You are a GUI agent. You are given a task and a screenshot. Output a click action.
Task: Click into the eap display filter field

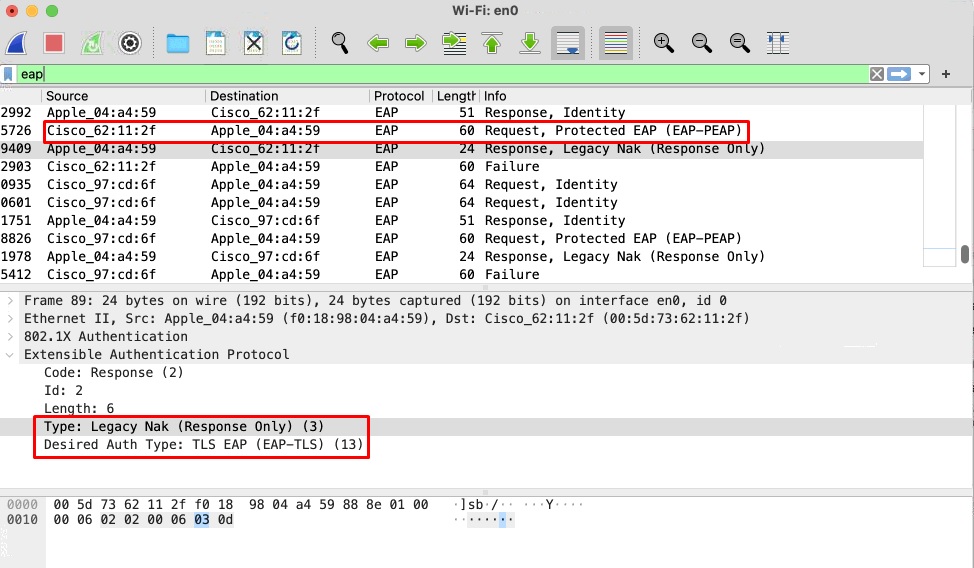(x=442, y=74)
